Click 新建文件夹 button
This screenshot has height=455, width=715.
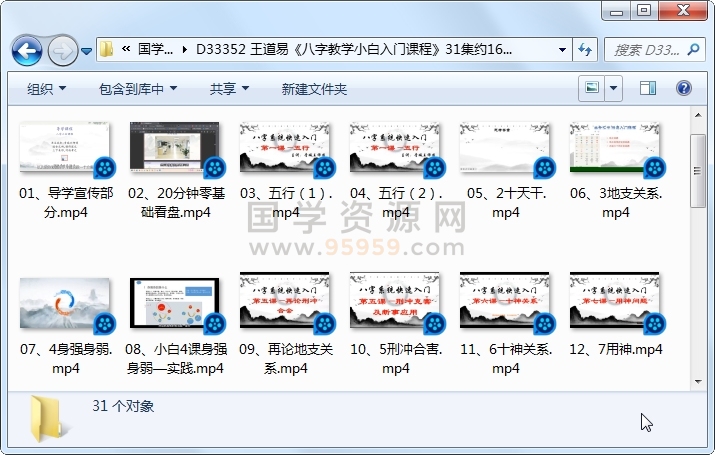coord(314,89)
